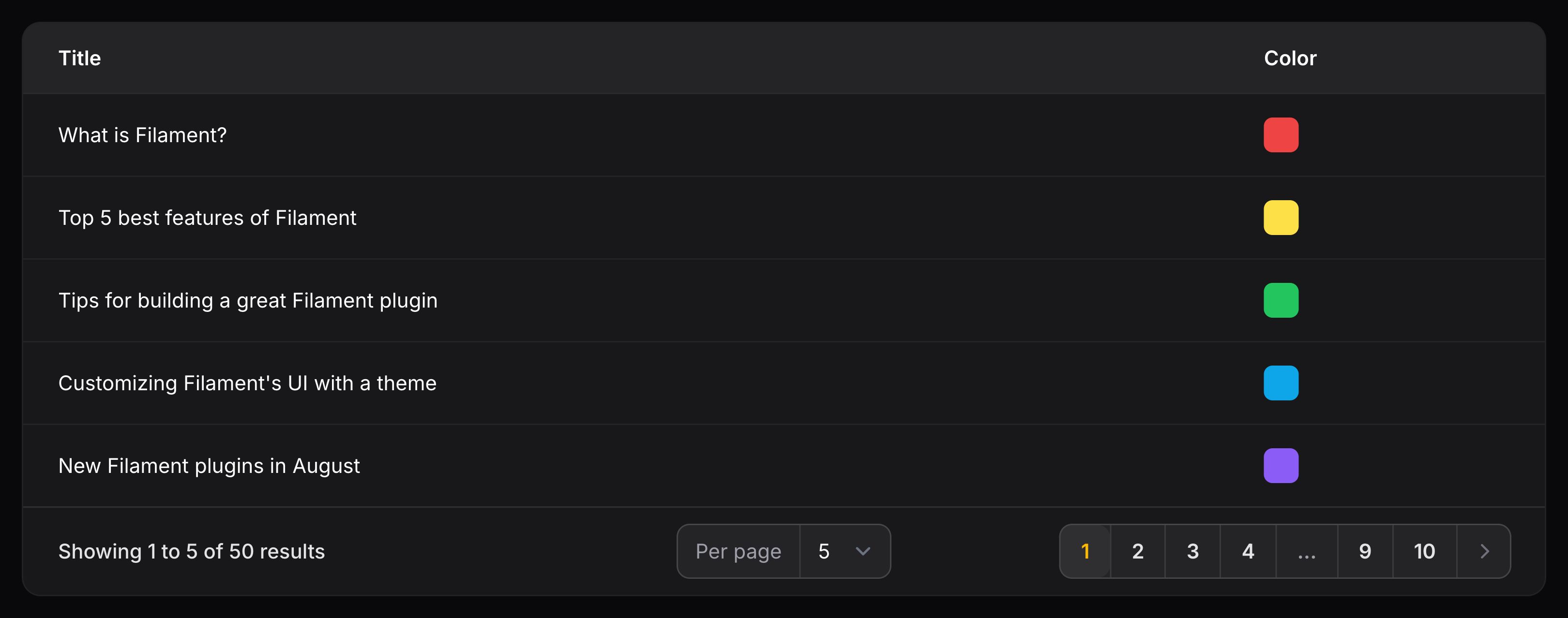Click the next page arrow icon
This screenshot has height=618, width=1568.
(x=1484, y=551)
